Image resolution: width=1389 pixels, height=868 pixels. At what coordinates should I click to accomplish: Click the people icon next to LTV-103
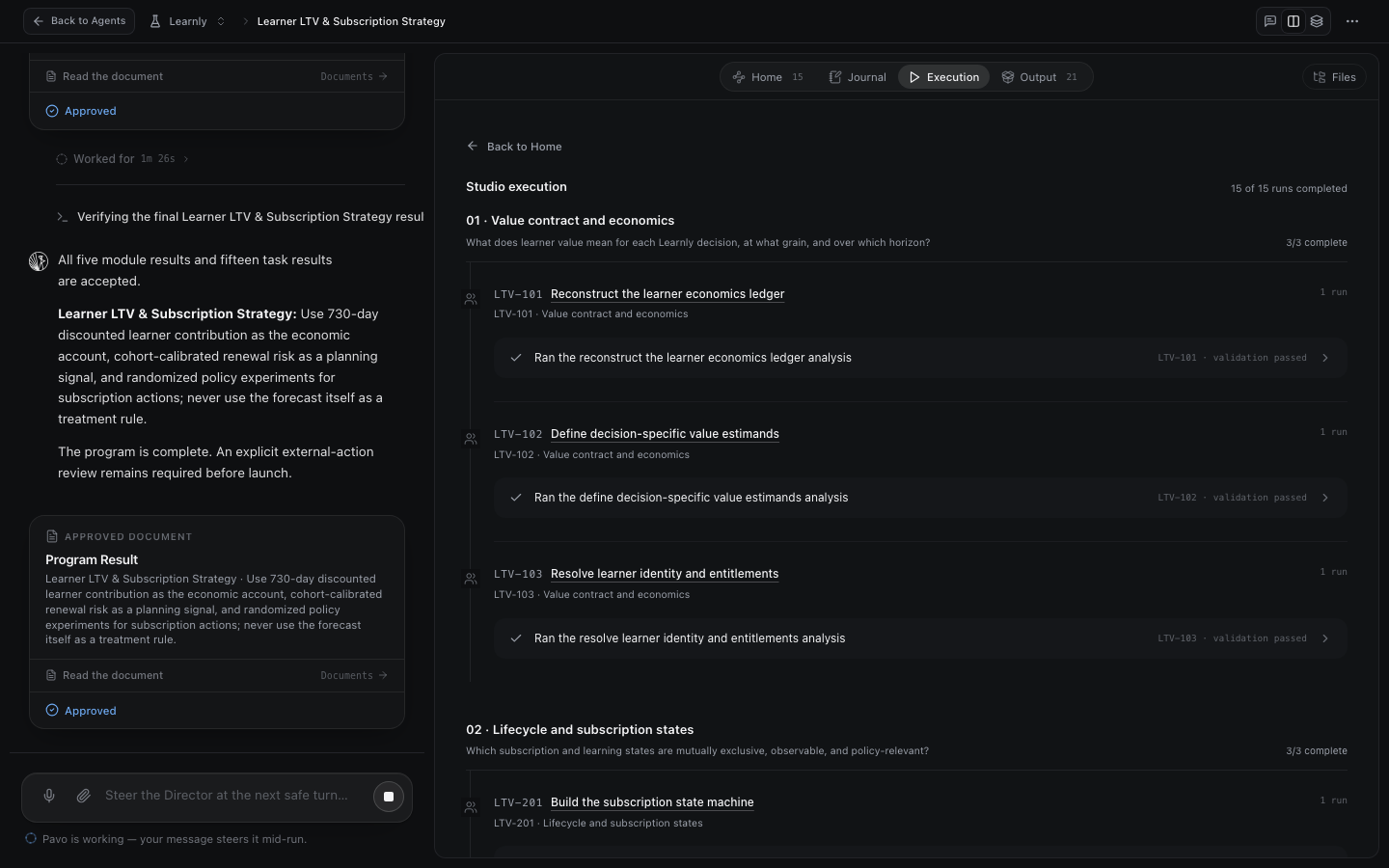[x=471, y=579]
